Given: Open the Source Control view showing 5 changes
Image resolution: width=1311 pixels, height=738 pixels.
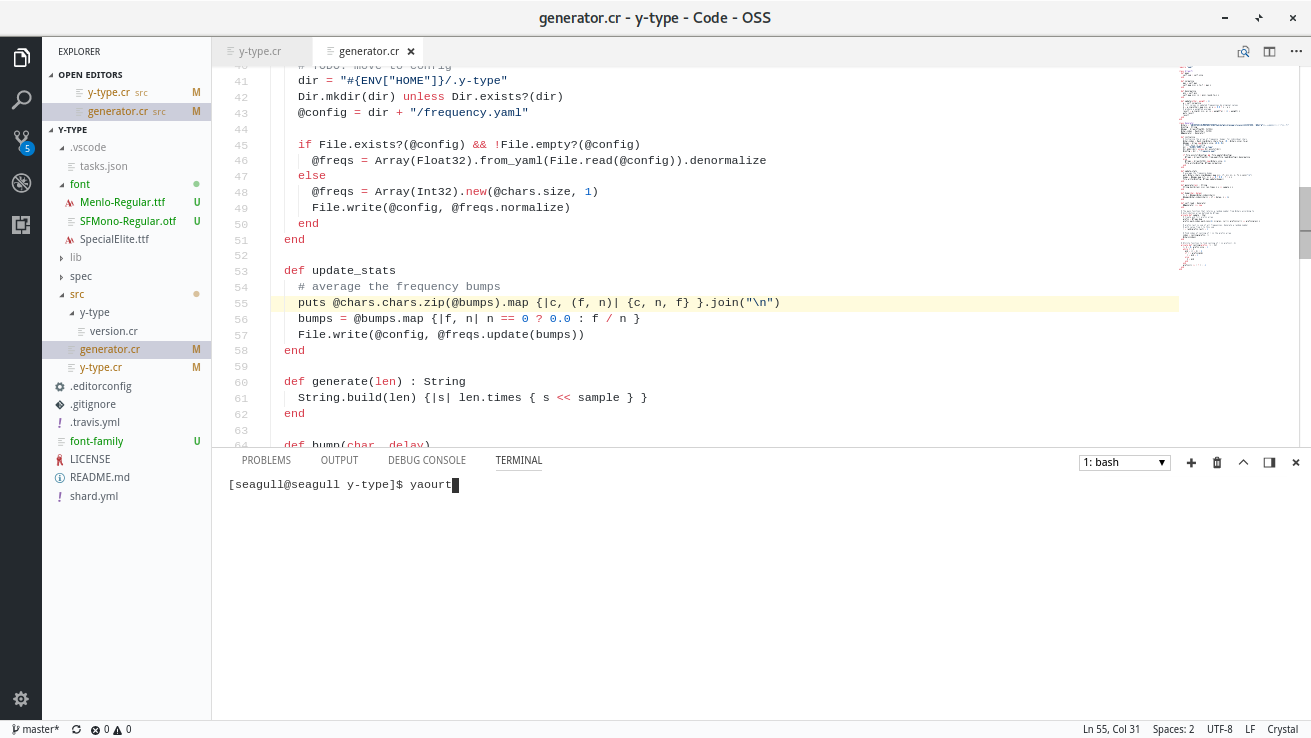Looking at the screenshot, I should pyautogui.click(x=20, y=141).
